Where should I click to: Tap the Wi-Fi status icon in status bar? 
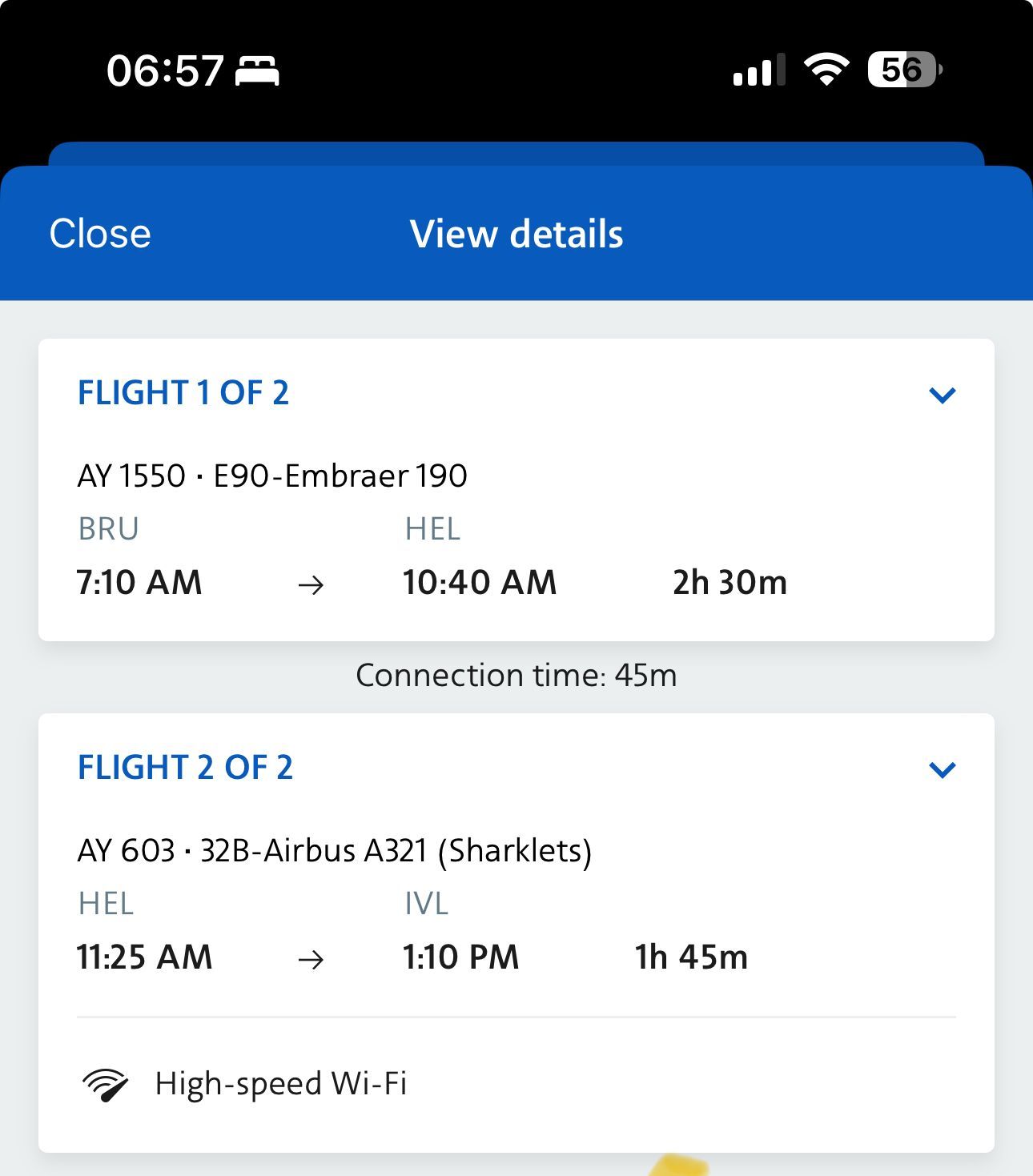tap(826, 70)
